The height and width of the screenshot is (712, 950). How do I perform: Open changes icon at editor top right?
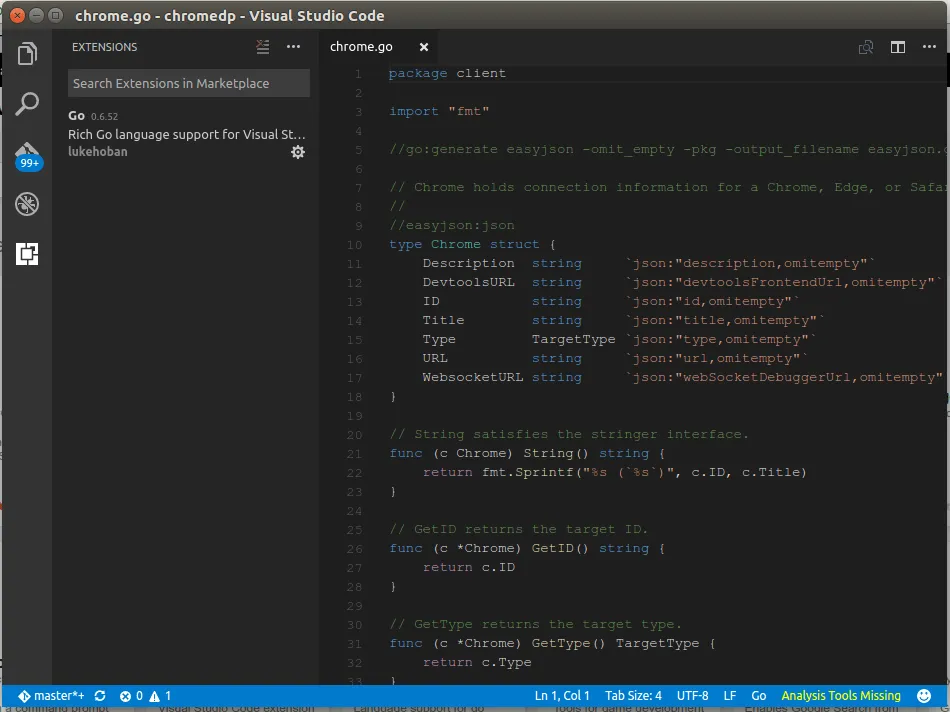866,47
